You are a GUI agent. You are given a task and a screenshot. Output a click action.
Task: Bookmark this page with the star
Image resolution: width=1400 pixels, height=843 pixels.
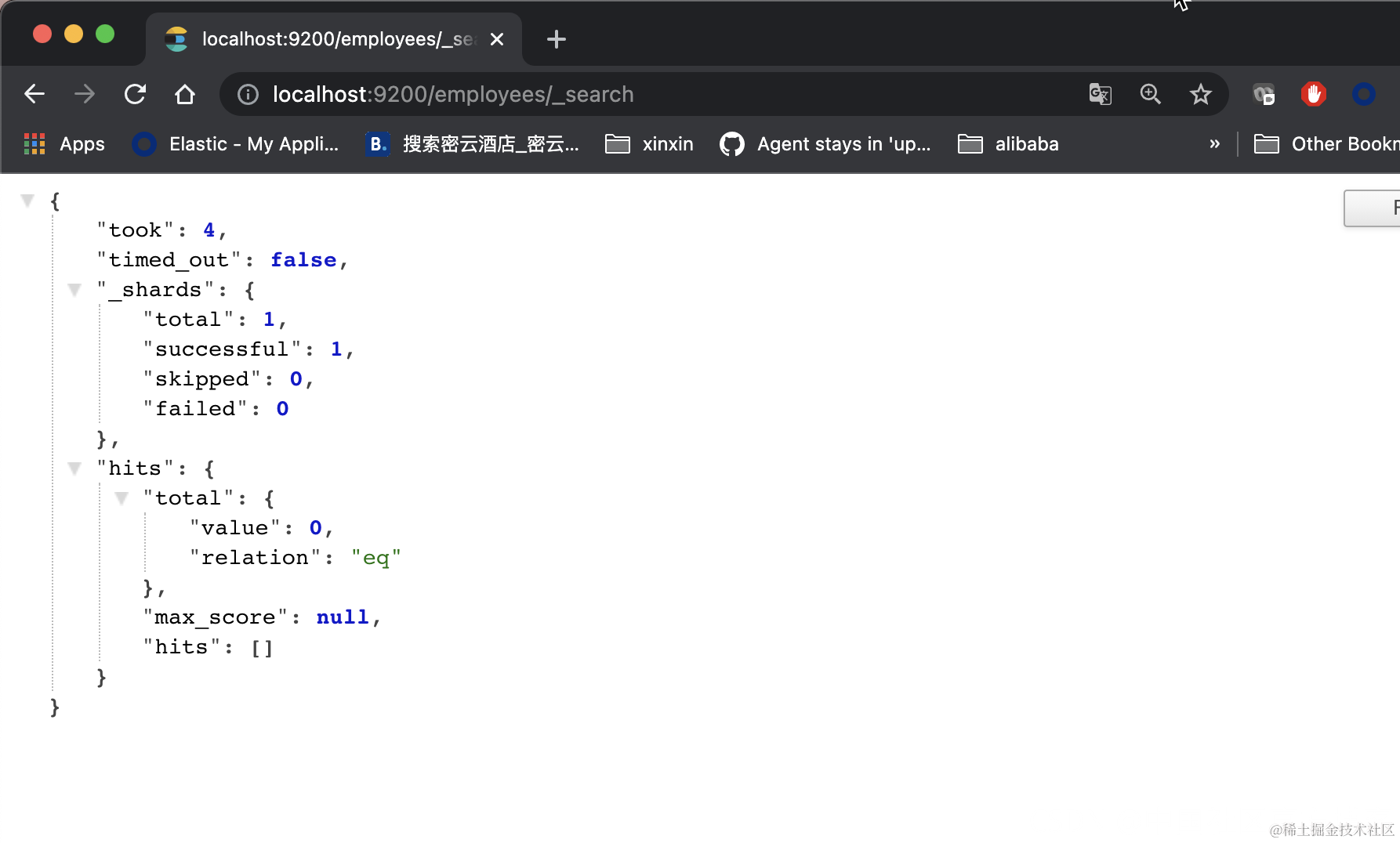1200,94
